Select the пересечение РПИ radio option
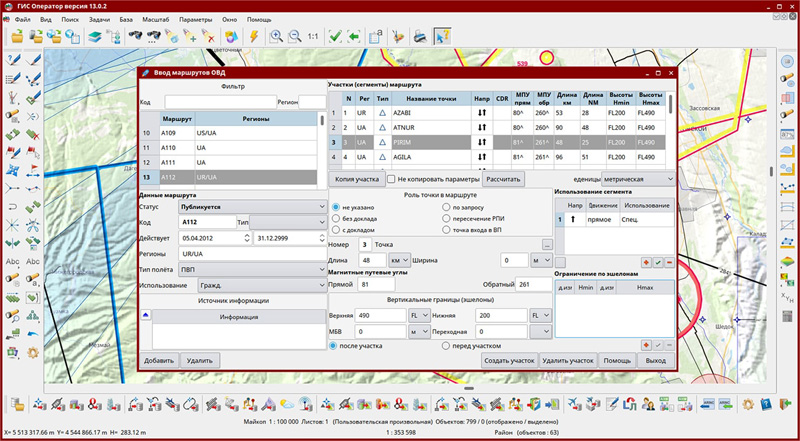The height and width of the screenshot is (441, 800). 445,218
